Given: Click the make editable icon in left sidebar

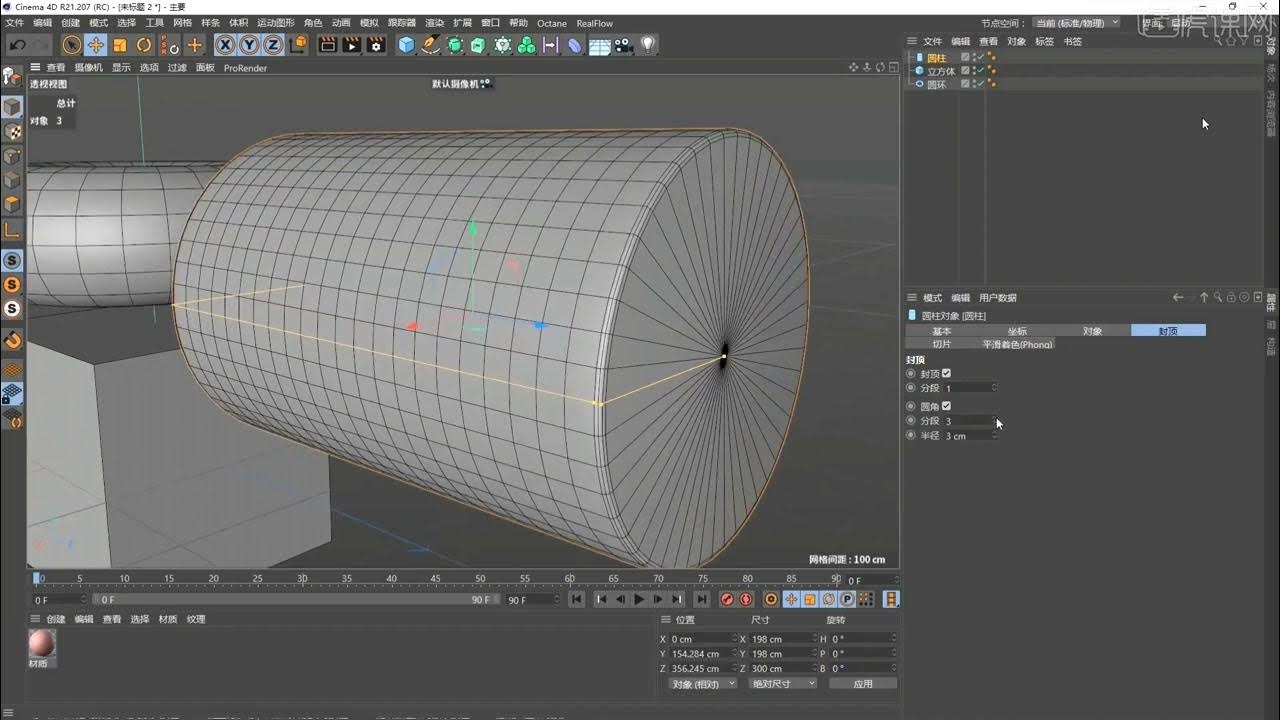Looking at the screenshot, I should [12, 76].
